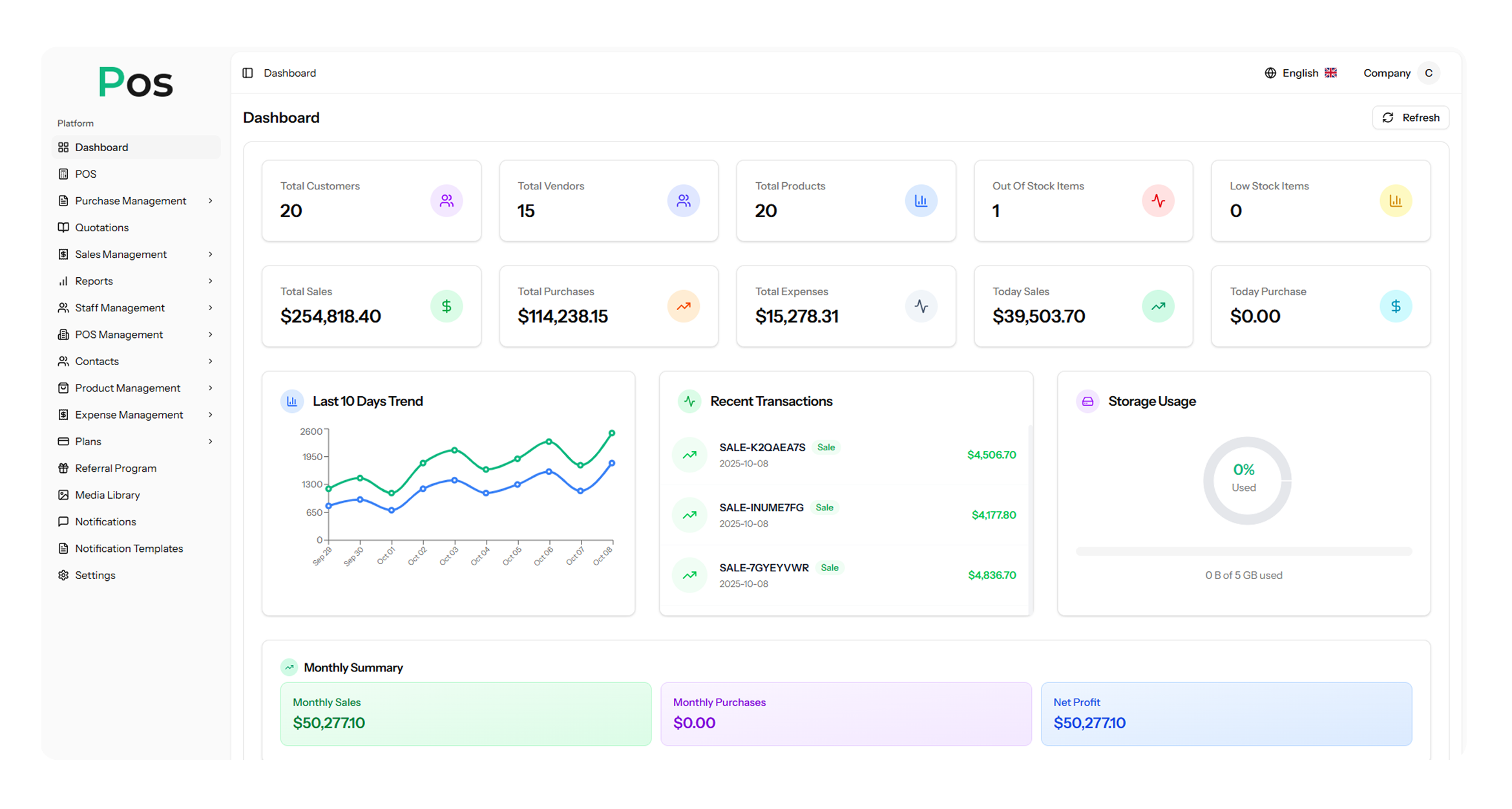Click the globe language icon

point(1270,73)
